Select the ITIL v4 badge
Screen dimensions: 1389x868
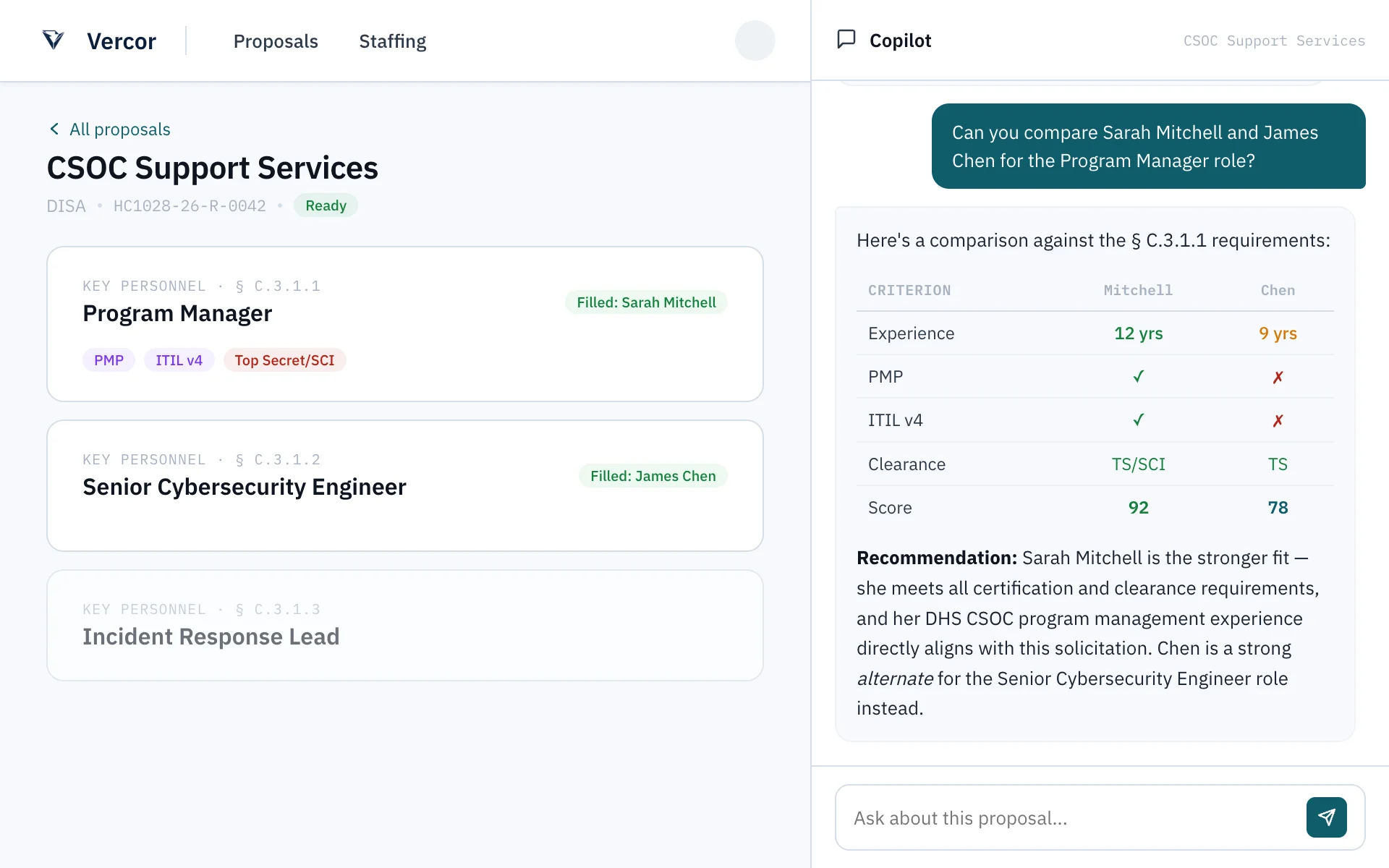click(178, 359)
